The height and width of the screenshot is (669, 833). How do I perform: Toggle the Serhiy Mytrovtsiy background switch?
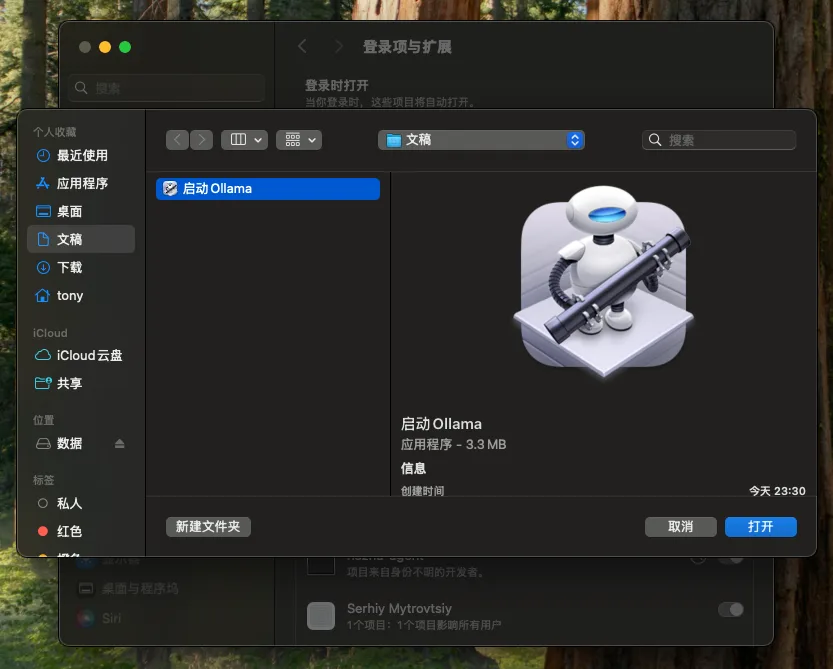[x=730, y=609]
